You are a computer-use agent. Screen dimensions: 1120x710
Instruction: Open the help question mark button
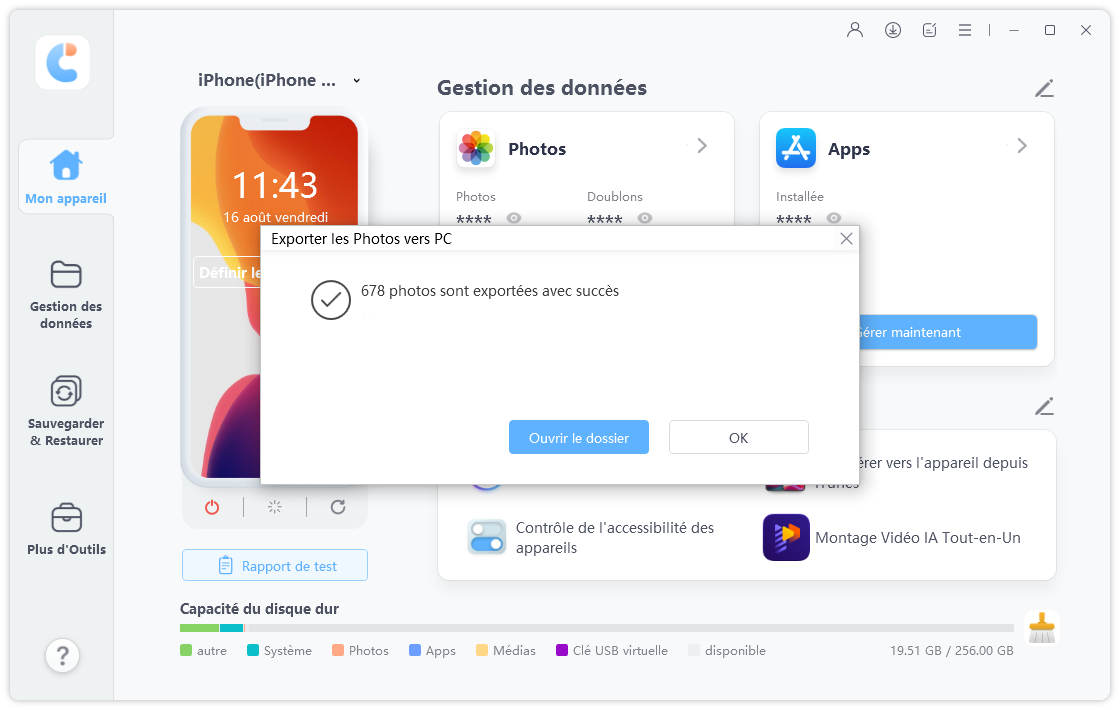pyautogui.click(x=63, y=655)
